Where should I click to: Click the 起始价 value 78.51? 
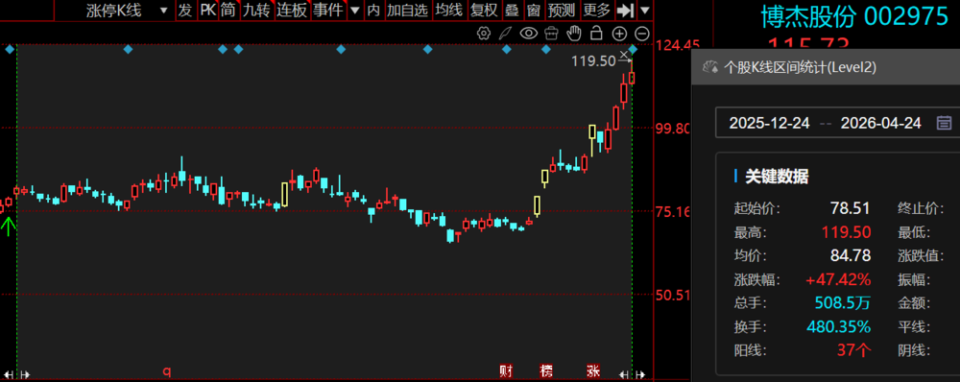[x=850, y=208]
